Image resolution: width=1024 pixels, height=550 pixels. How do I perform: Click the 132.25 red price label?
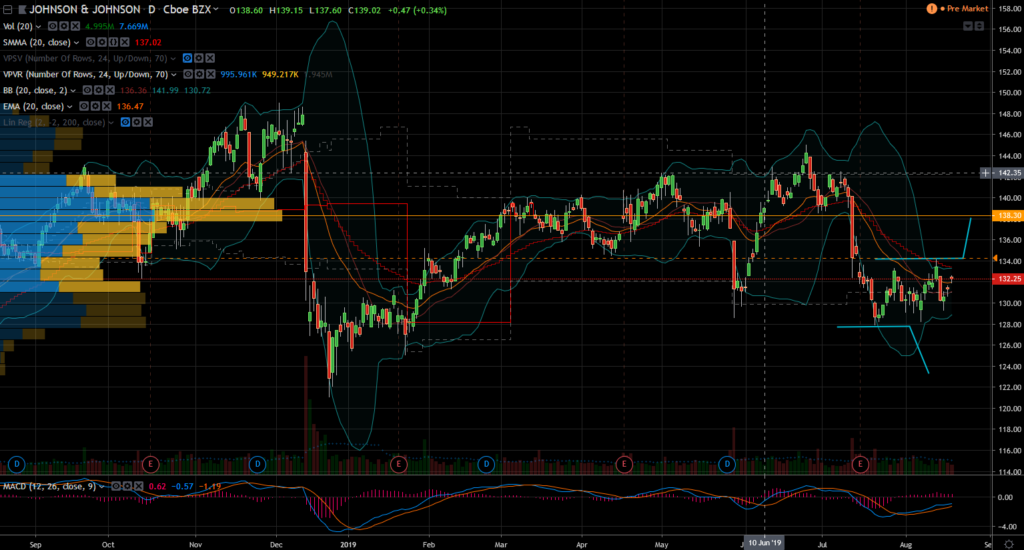pos(1008,279)
